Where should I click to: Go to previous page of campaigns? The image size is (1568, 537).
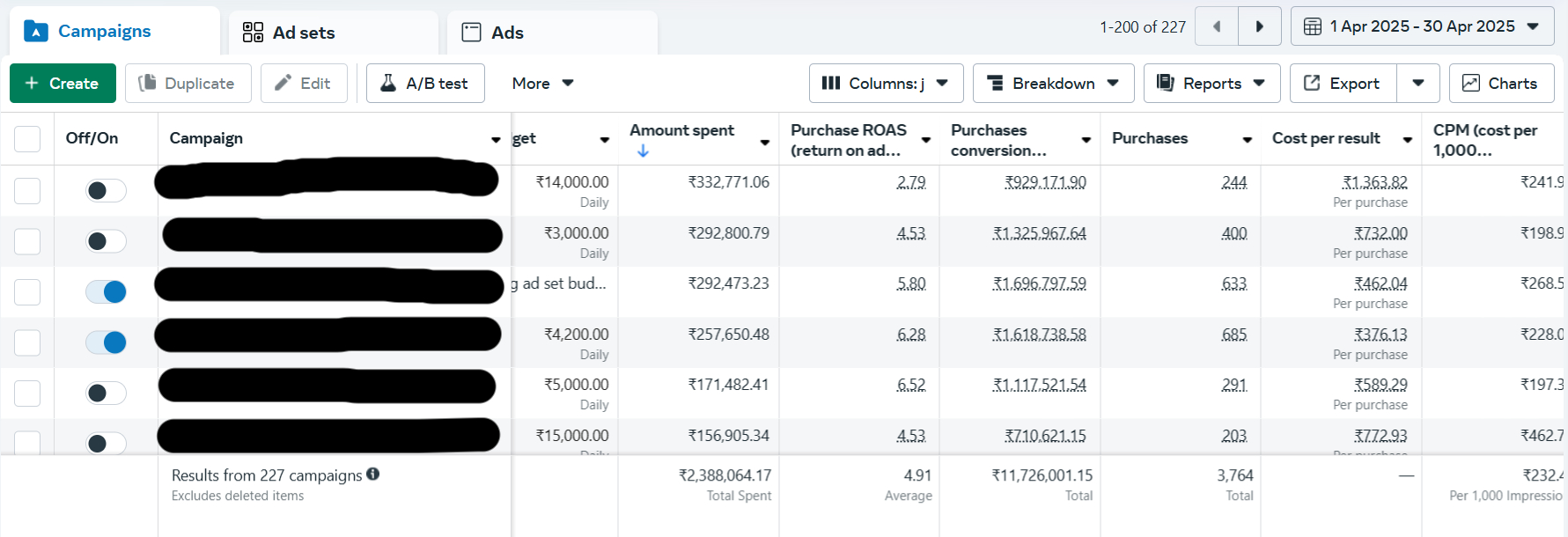click(x=1217, y=26)
